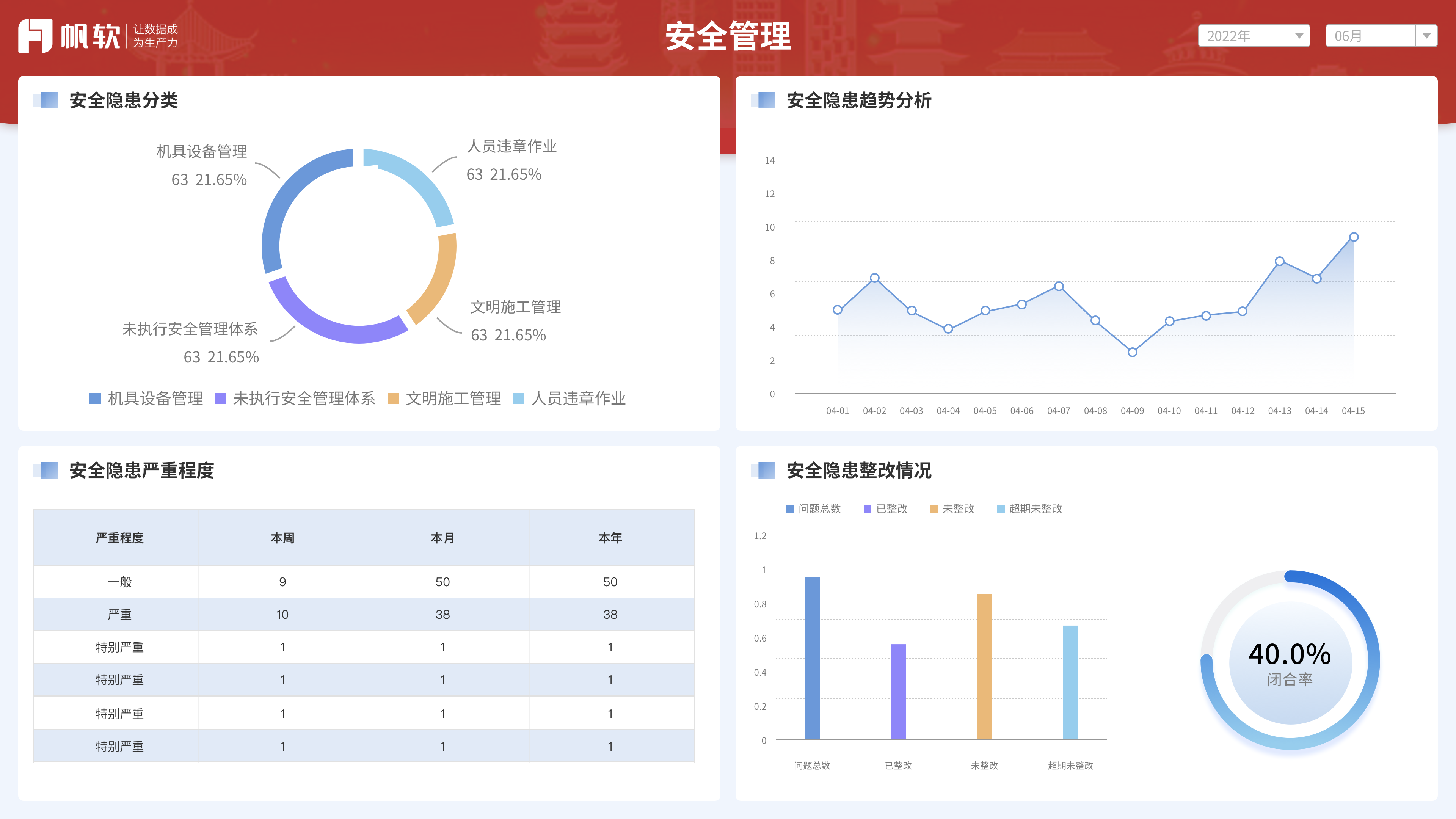Screen dimensions: 1456x819
Task: Click the light-blue 超期未整改 bar
Action: (1070, 682)
